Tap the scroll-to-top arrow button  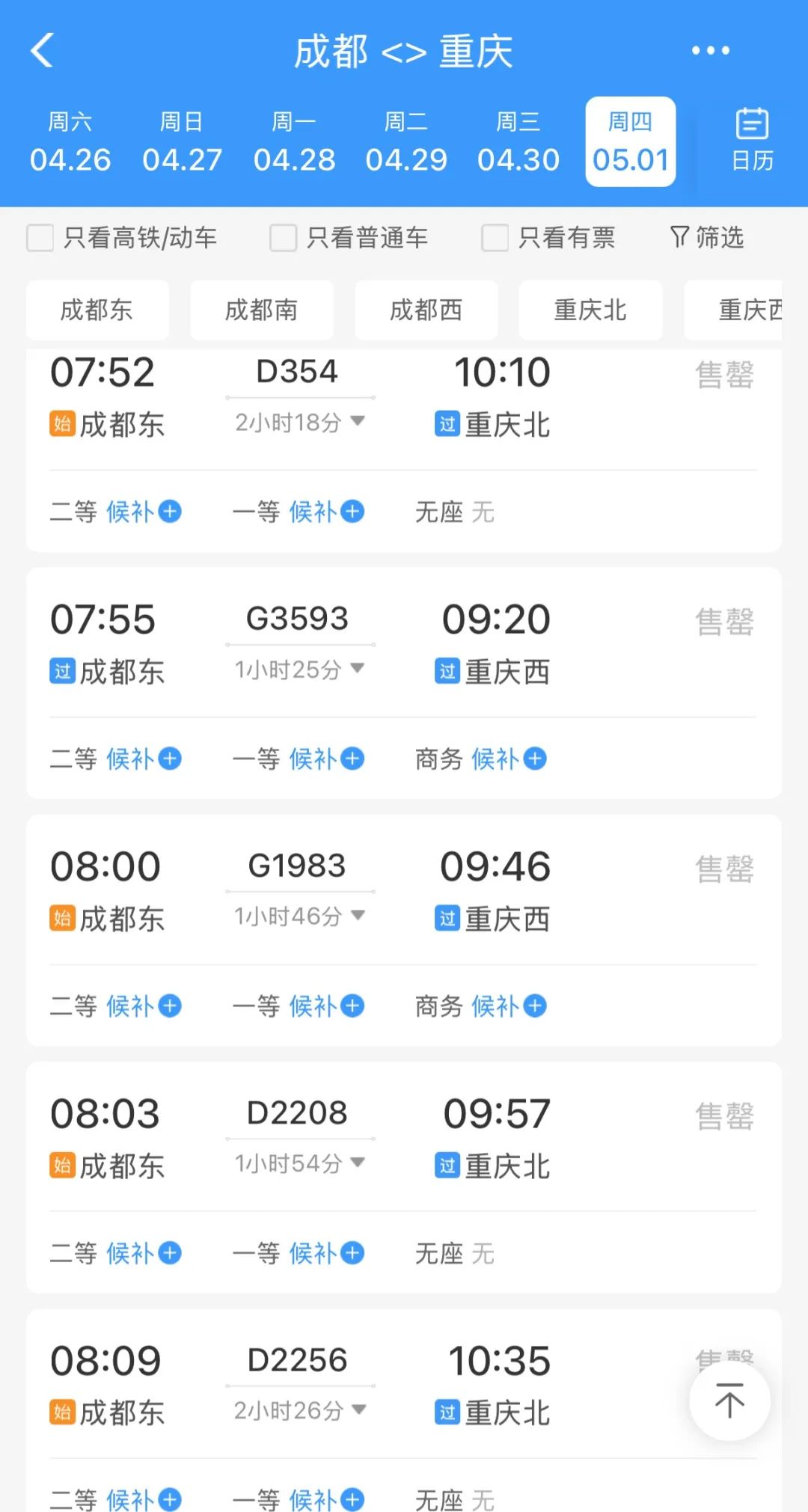point(729,1401)
